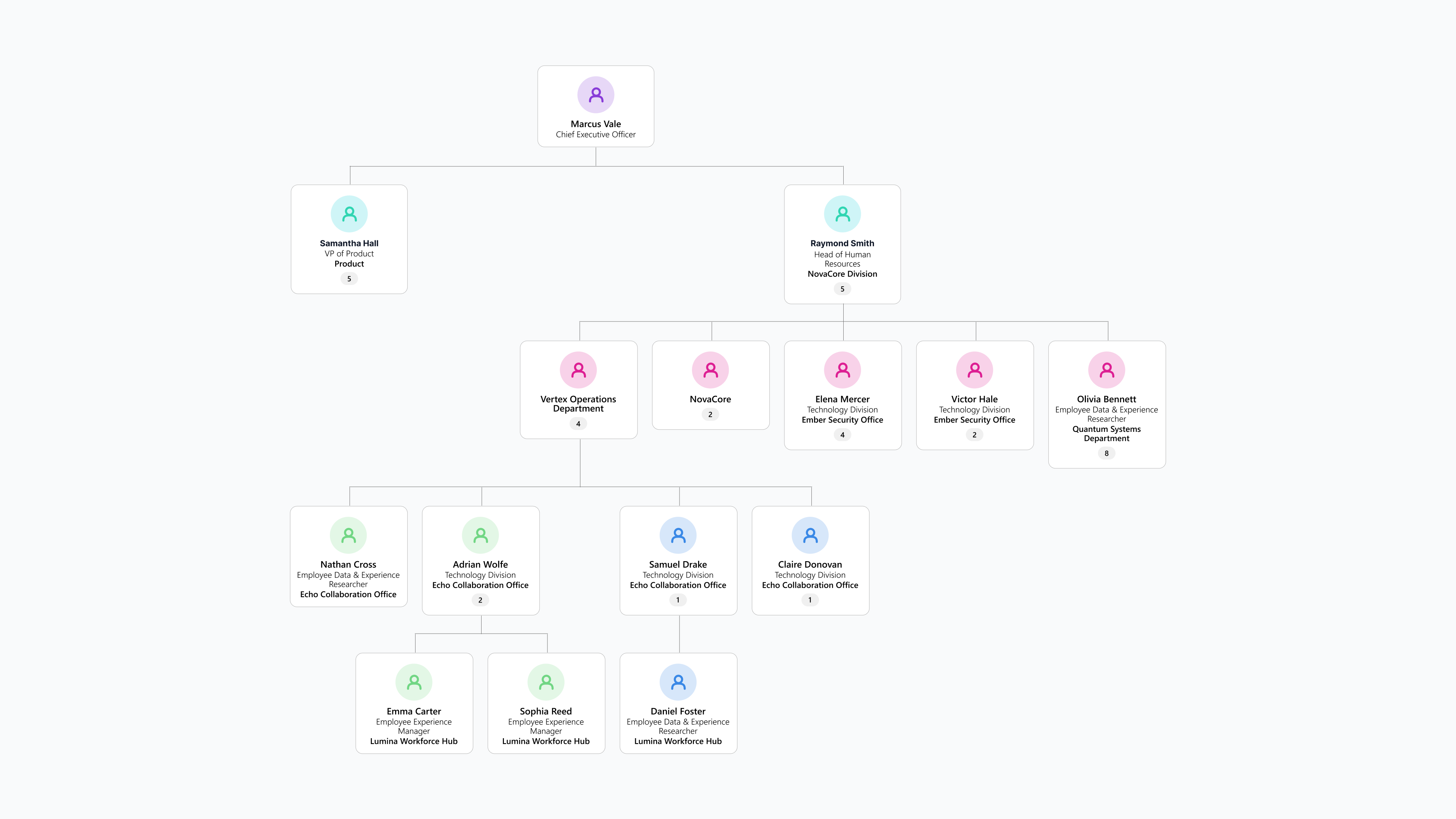Click Samantha Hall's teal avatar icon
The height and width of the screenshot is (819, 1456).
click(349, 214)
